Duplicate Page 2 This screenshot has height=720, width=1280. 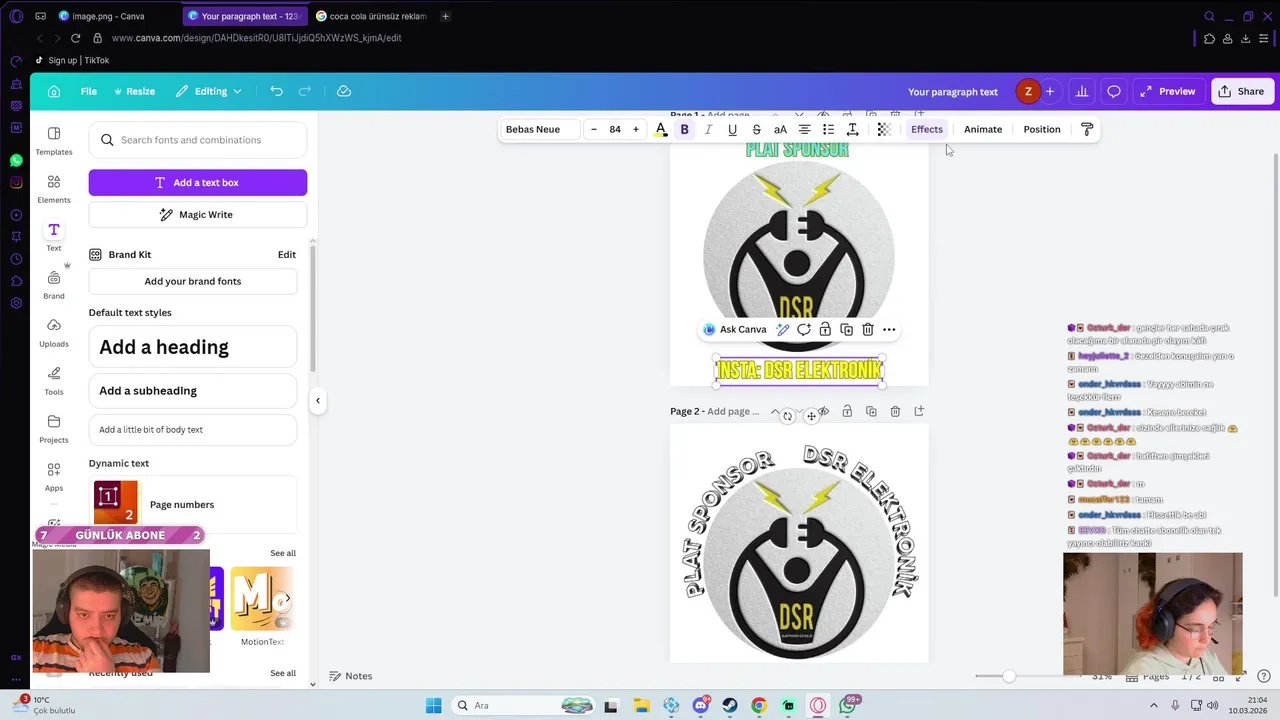pos(871,411)
